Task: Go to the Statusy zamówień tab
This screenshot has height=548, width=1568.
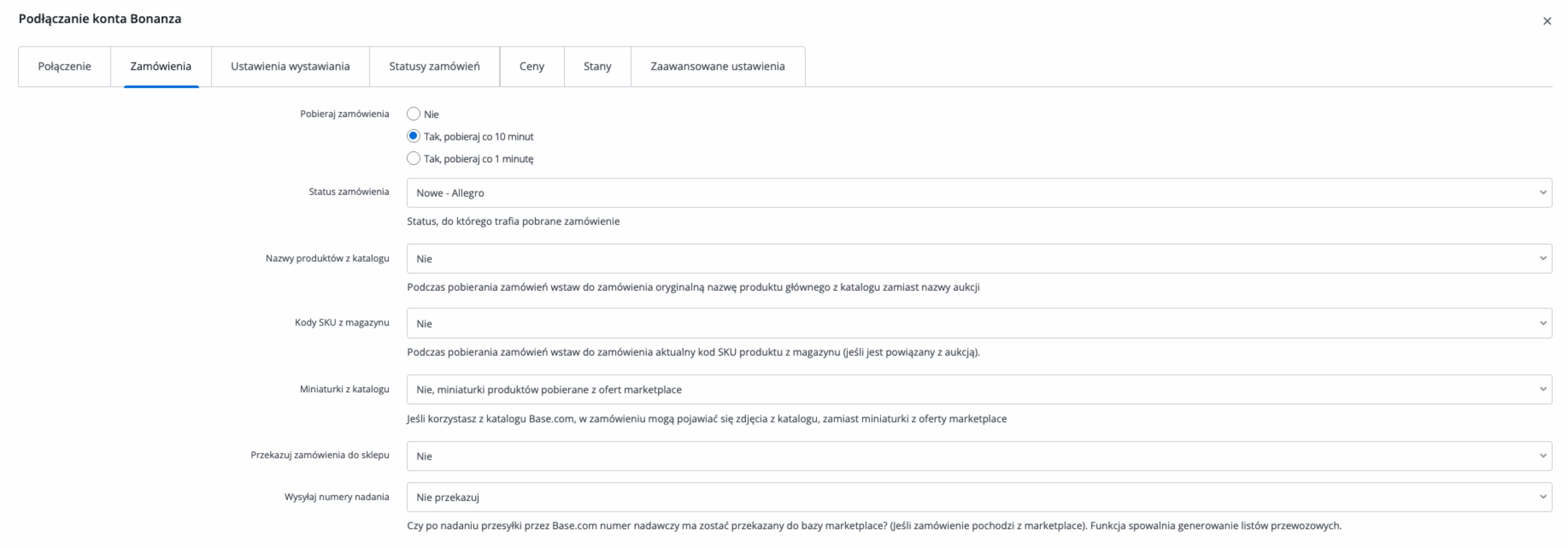Action: pos(434,66)
